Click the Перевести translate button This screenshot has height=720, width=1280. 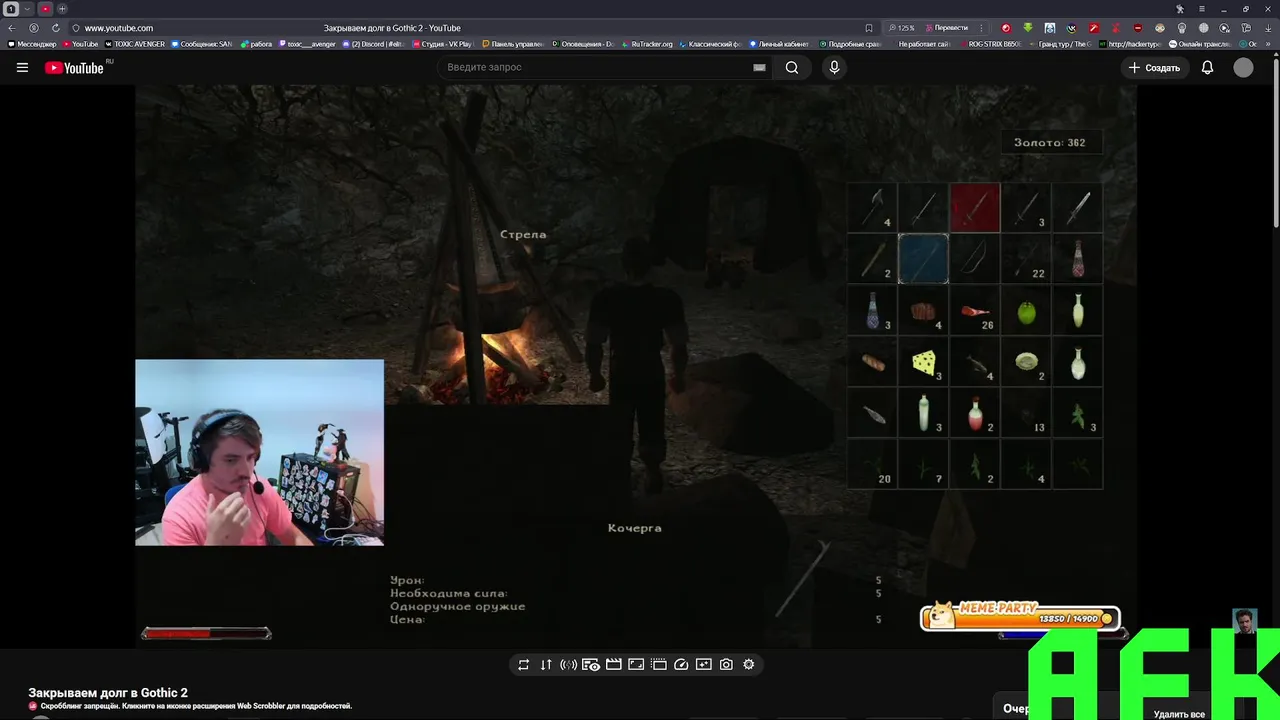point(947,28)
